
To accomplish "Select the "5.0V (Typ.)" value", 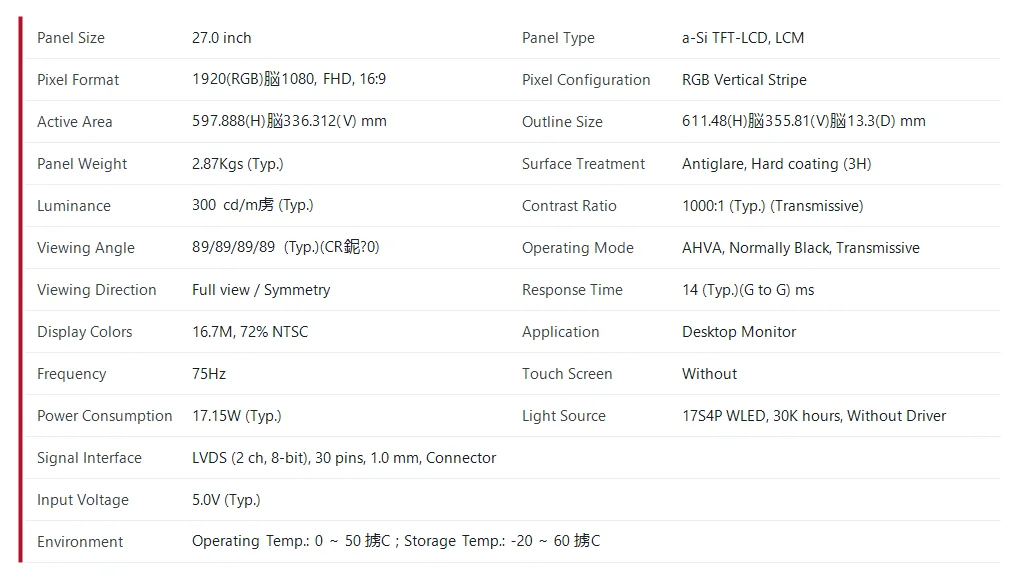I will tap(226, 500).
